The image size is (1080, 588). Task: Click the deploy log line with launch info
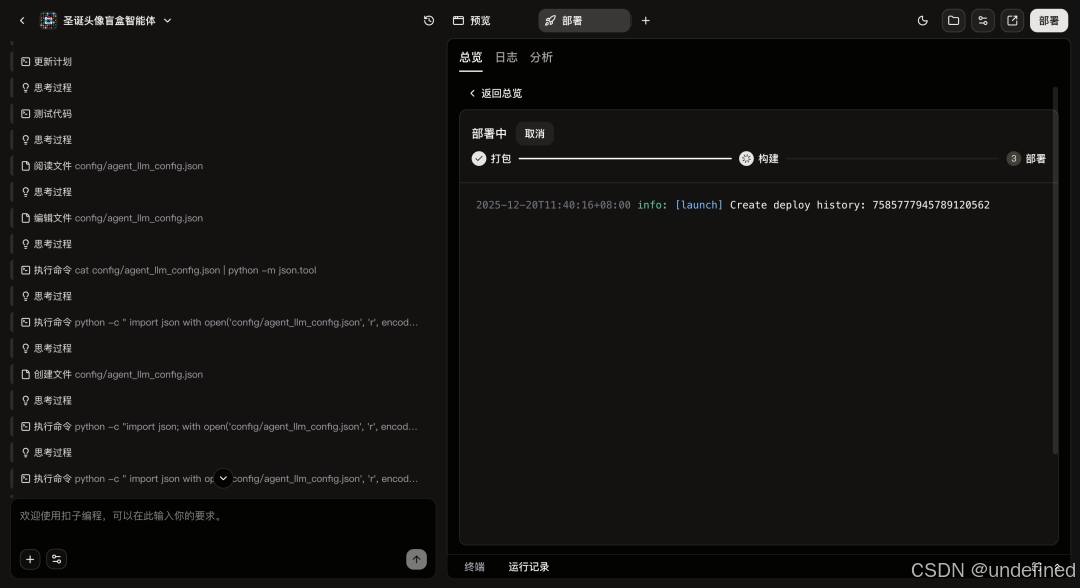(x=733, y=205)
